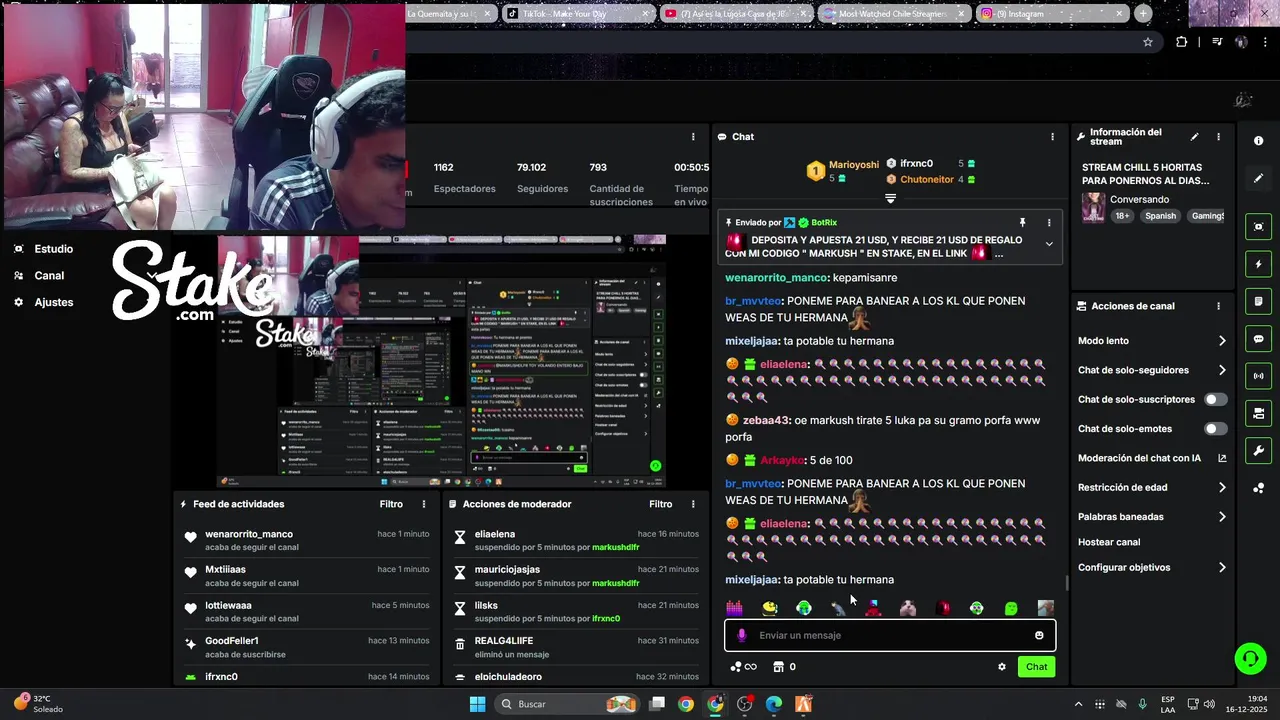
Task: Bookmark this page with the star icon
Action: tap(1148, 42)
